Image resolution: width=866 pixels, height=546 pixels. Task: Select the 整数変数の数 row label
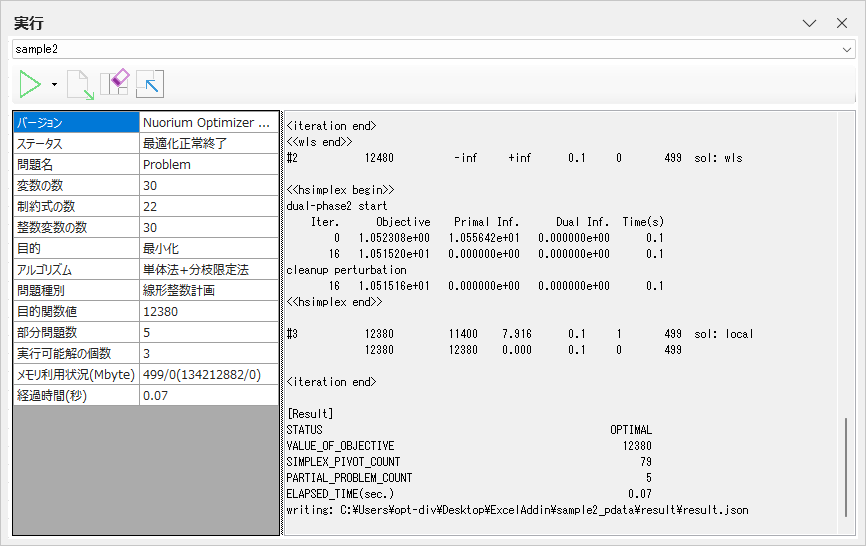click(x=76, y=227)
